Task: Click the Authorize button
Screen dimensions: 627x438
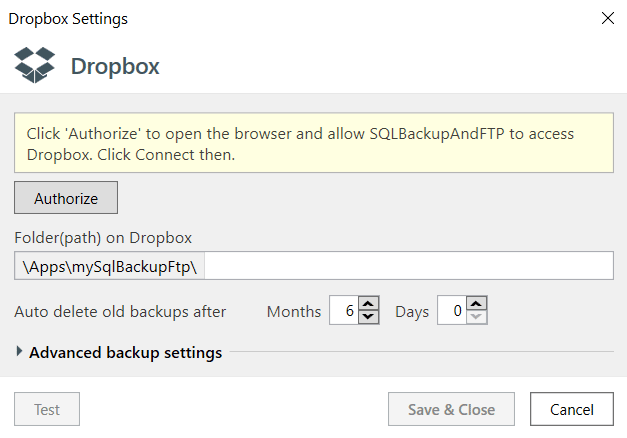Action: (x=66, y=198)
